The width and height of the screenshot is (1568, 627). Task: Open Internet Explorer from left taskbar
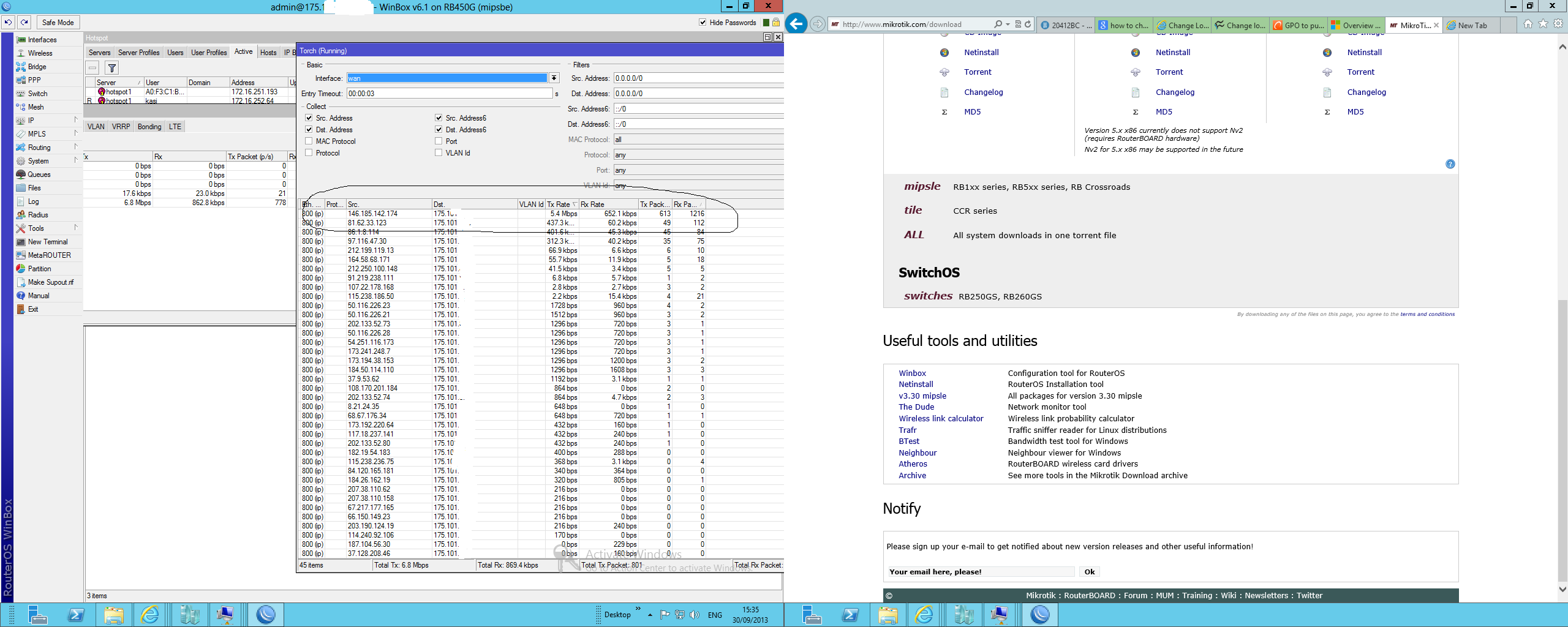click(150, 614)
